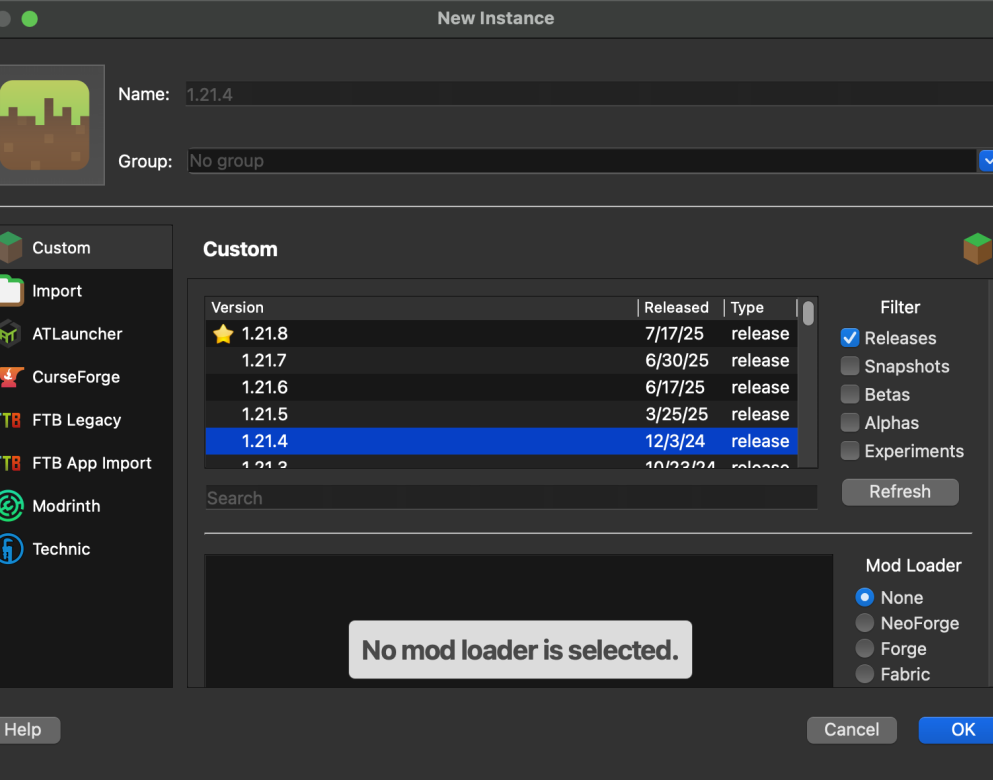Click the Modrinth icon in sidebar

tap(10, 506)
